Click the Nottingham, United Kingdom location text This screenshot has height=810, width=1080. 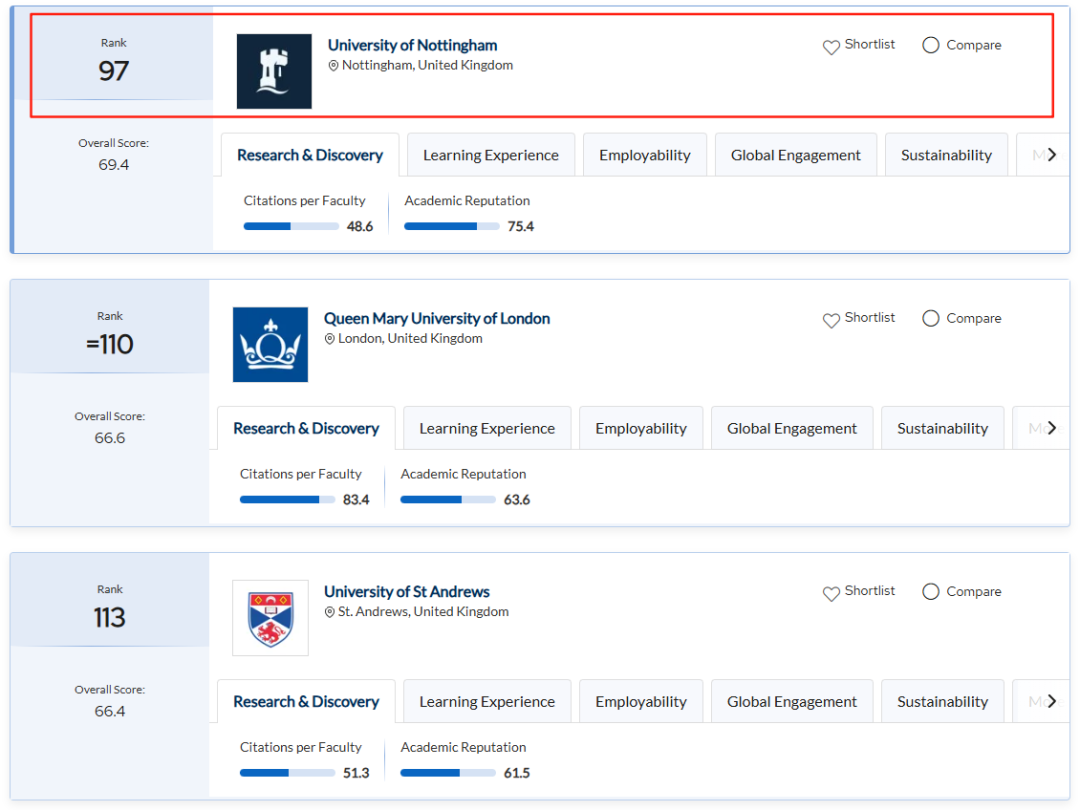(x=428, y=65)
